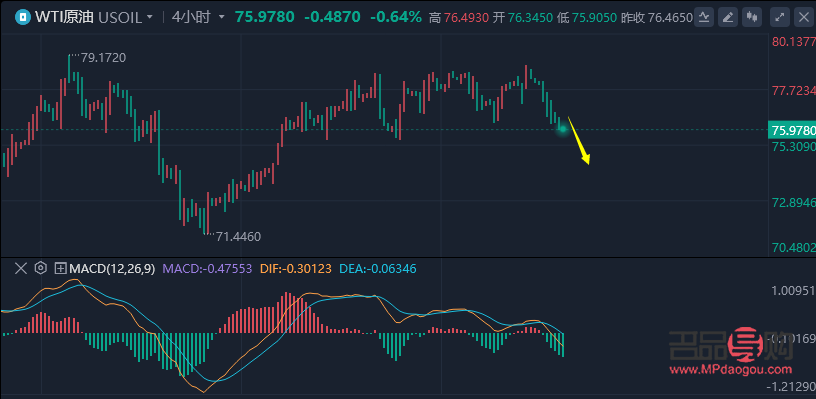Select the DIF:-0.30123 value
The width and height of the screenshot is (816, 399).
coord(295,269)
